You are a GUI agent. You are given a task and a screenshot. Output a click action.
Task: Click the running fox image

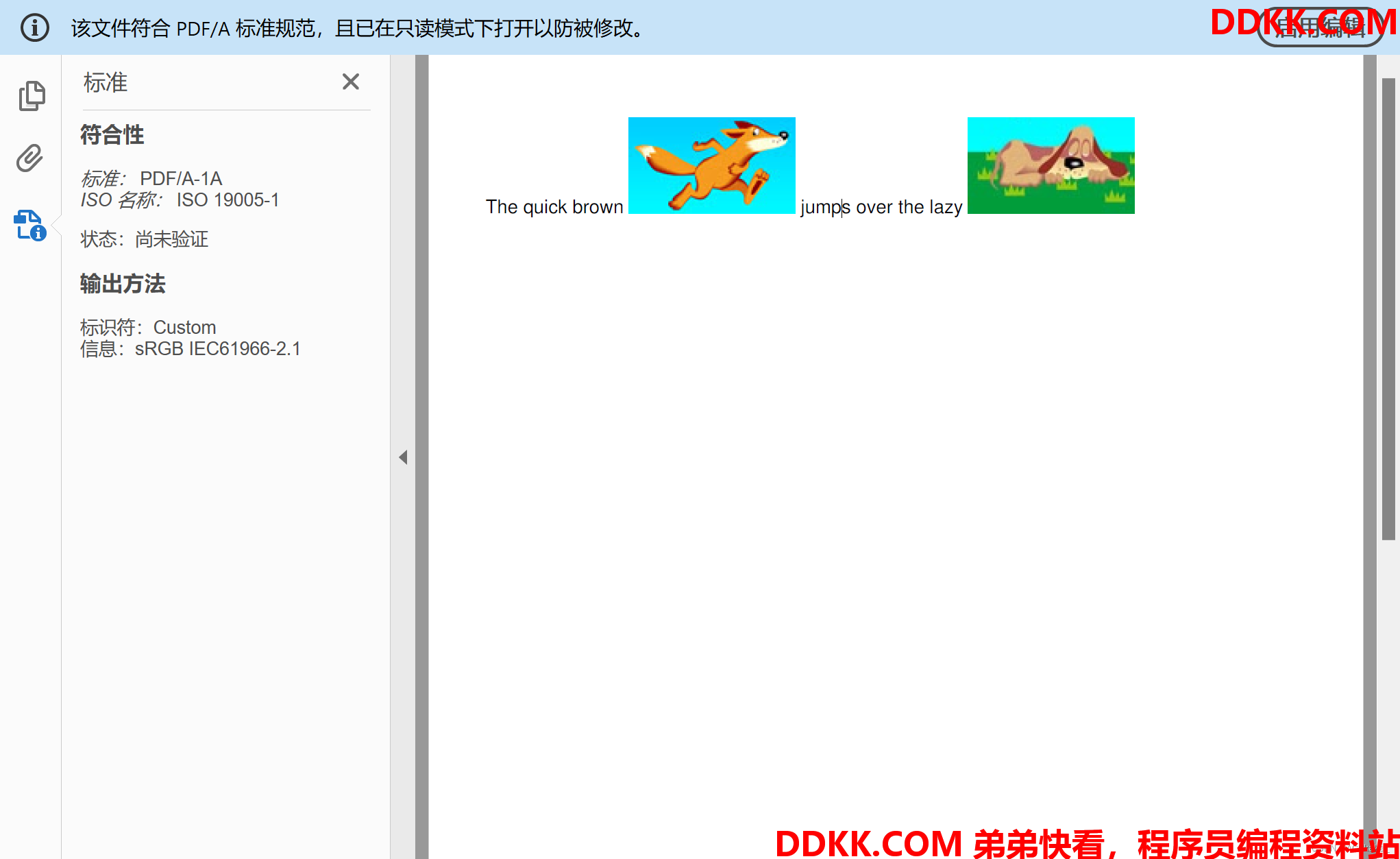711,165
